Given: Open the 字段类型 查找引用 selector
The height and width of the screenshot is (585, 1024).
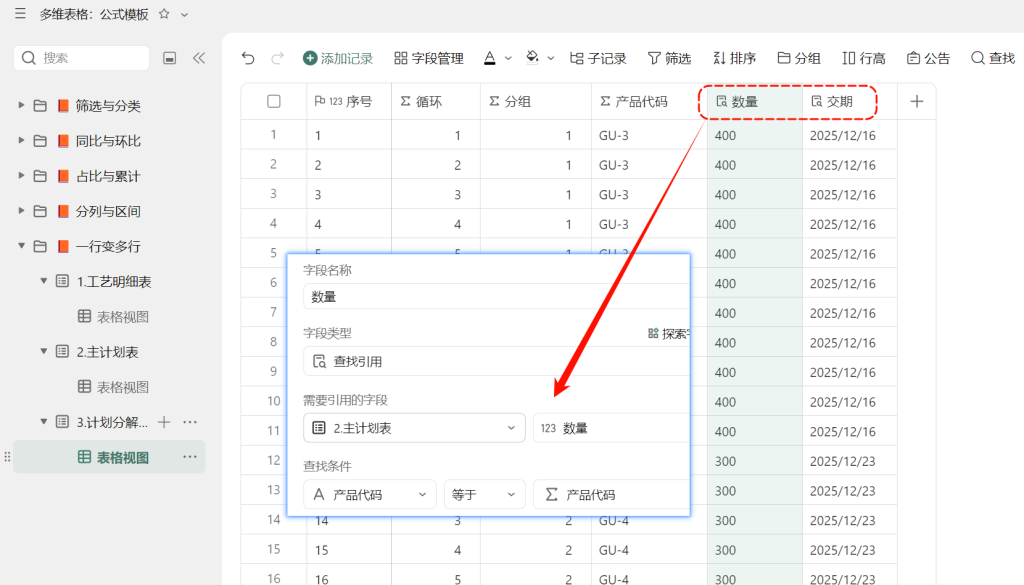Looking at the screenshot, I should [496, 361].
